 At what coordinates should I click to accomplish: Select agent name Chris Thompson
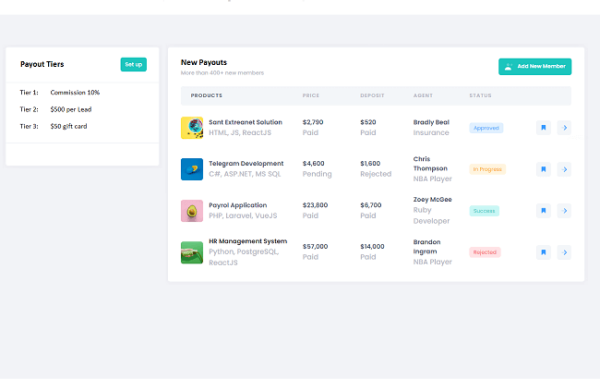(430, 163)
